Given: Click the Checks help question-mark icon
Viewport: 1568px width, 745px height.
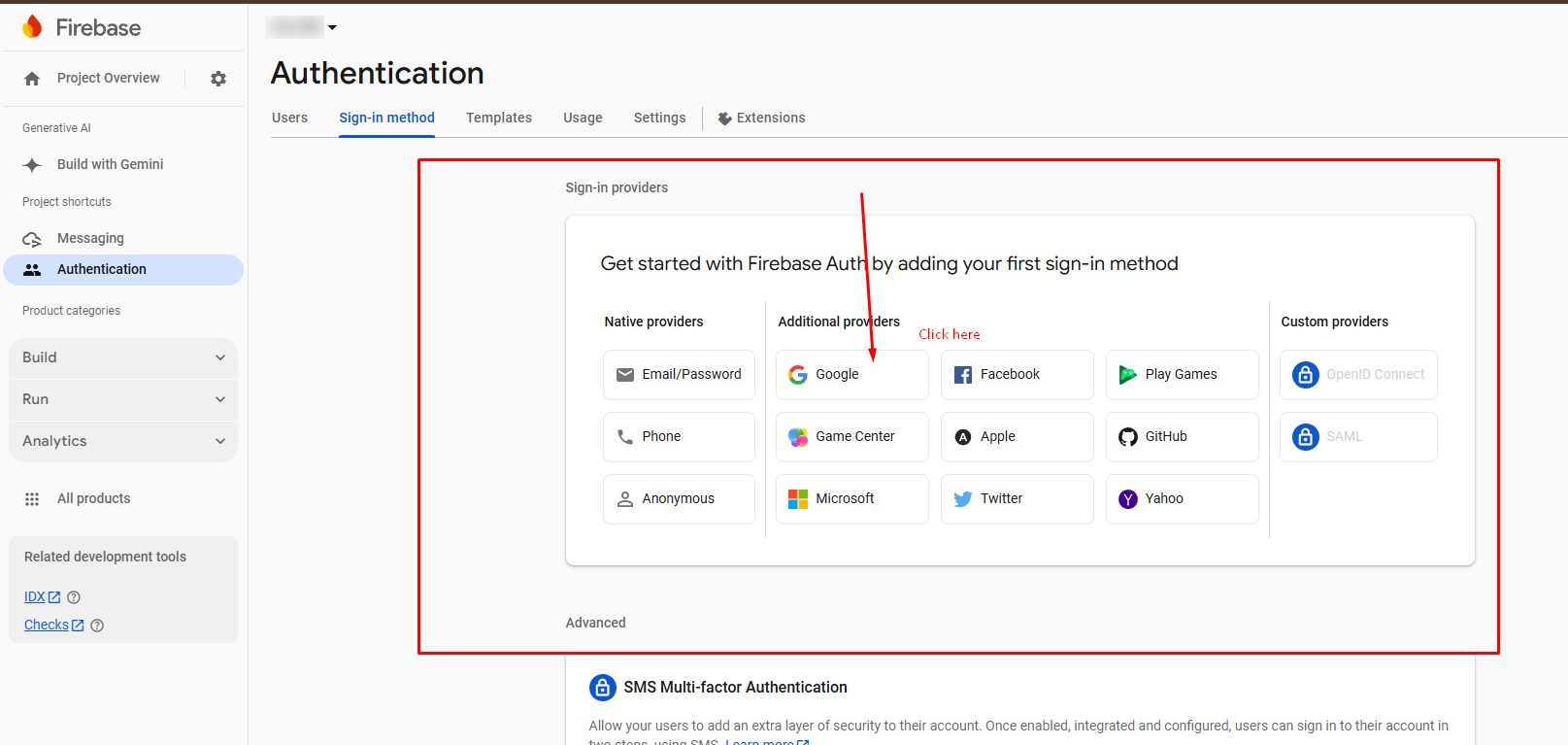Looking at the screenshot, I should pos(97,626).
